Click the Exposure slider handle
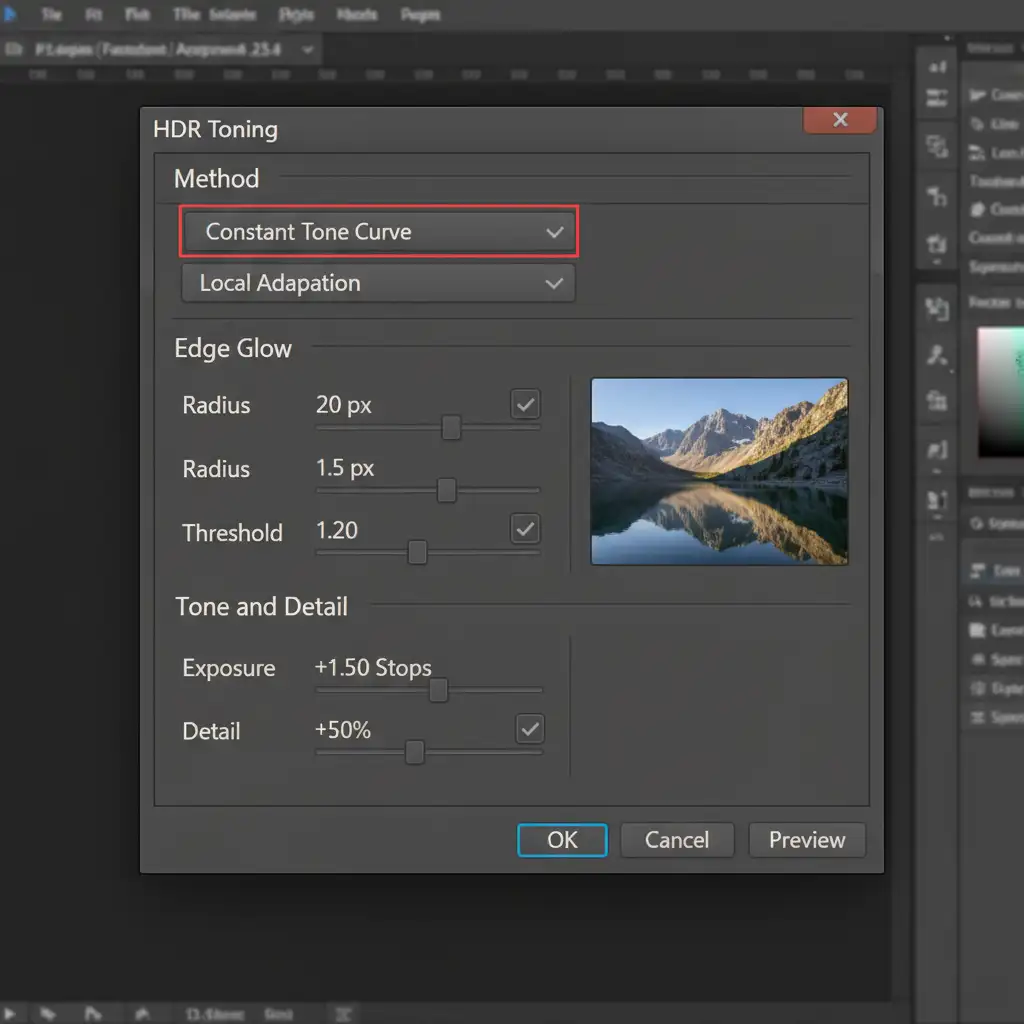Viewport: 1024px width, 1024px height. tap(438, 690)
